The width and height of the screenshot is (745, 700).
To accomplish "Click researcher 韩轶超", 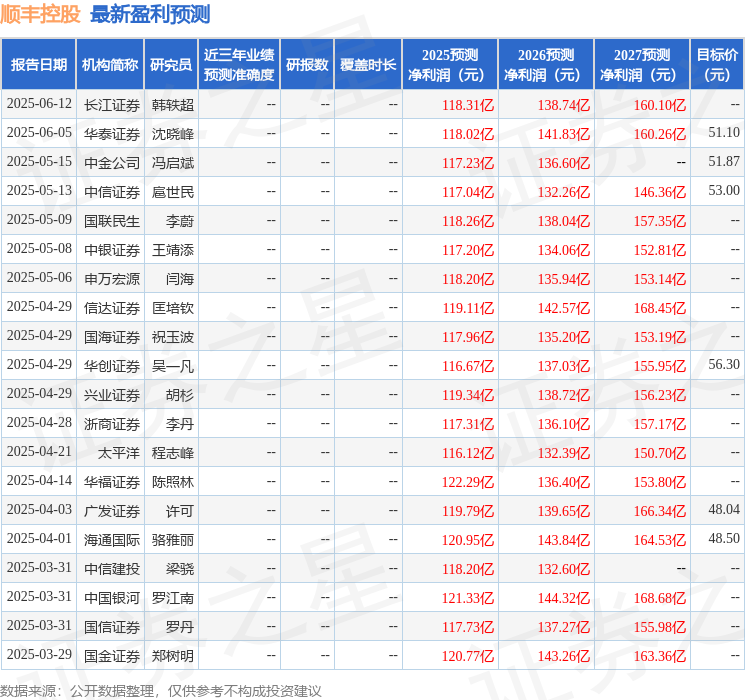I will click(173, 105).
